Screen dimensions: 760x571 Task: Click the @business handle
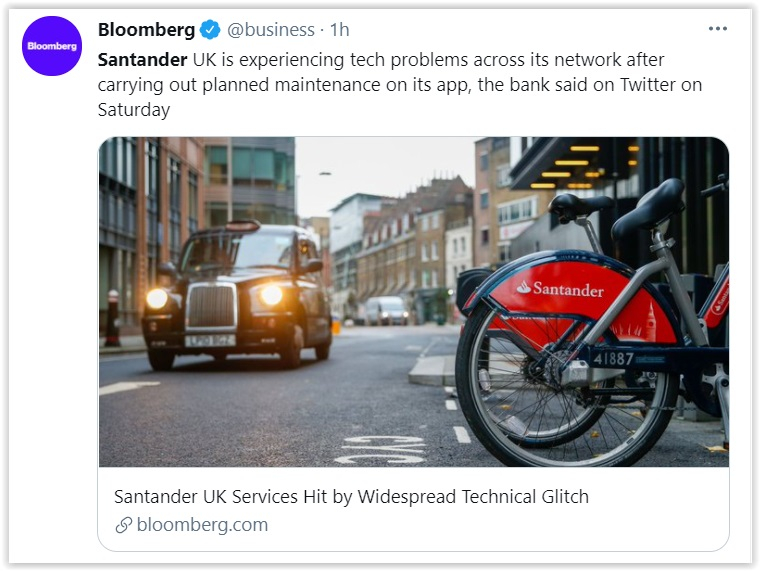tap(271, 30)
